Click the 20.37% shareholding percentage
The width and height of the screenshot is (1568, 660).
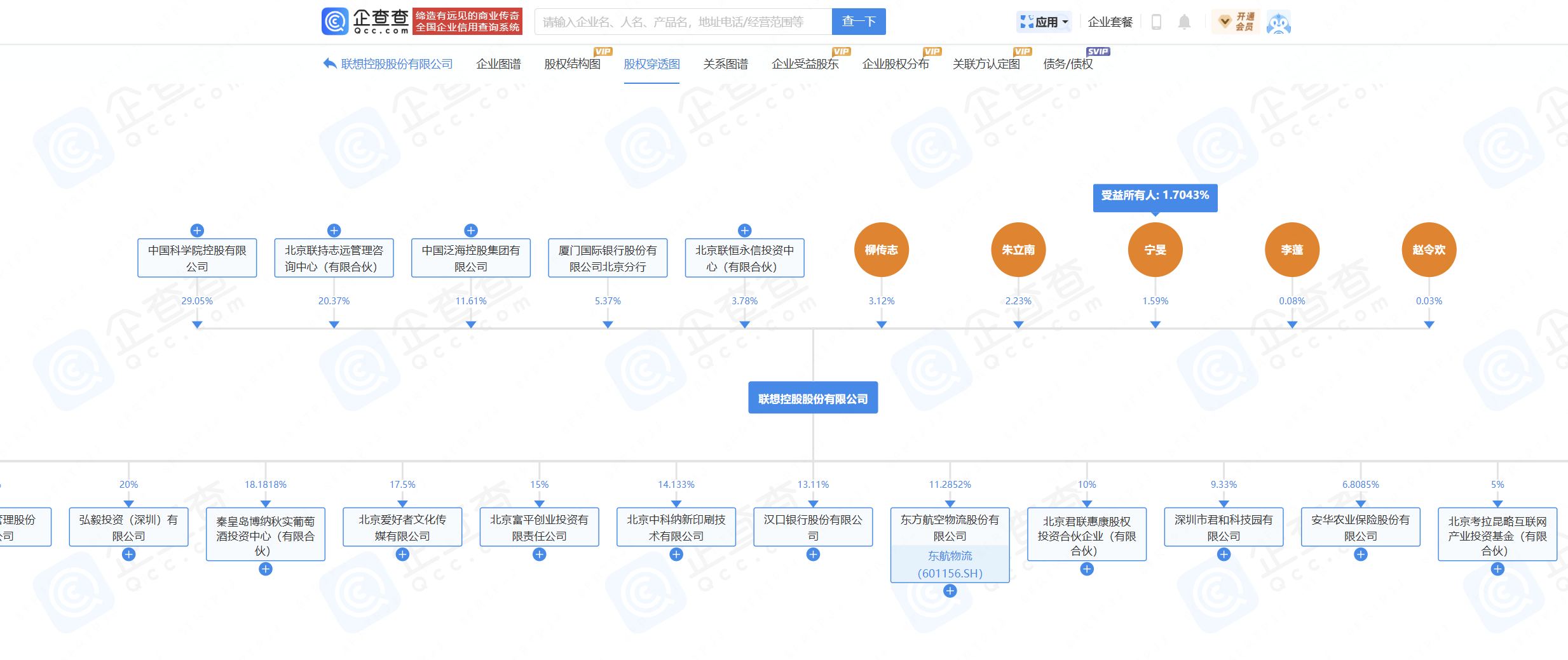tap(334, 301)
